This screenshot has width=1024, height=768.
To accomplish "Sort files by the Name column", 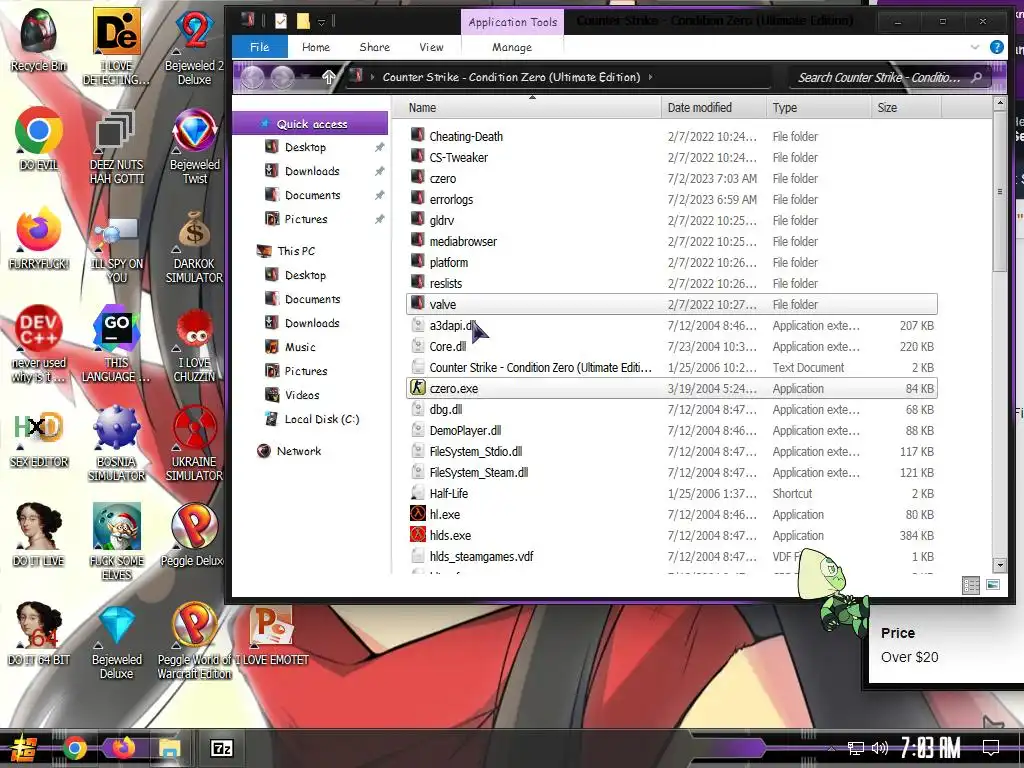I will [x=528, y=108].
